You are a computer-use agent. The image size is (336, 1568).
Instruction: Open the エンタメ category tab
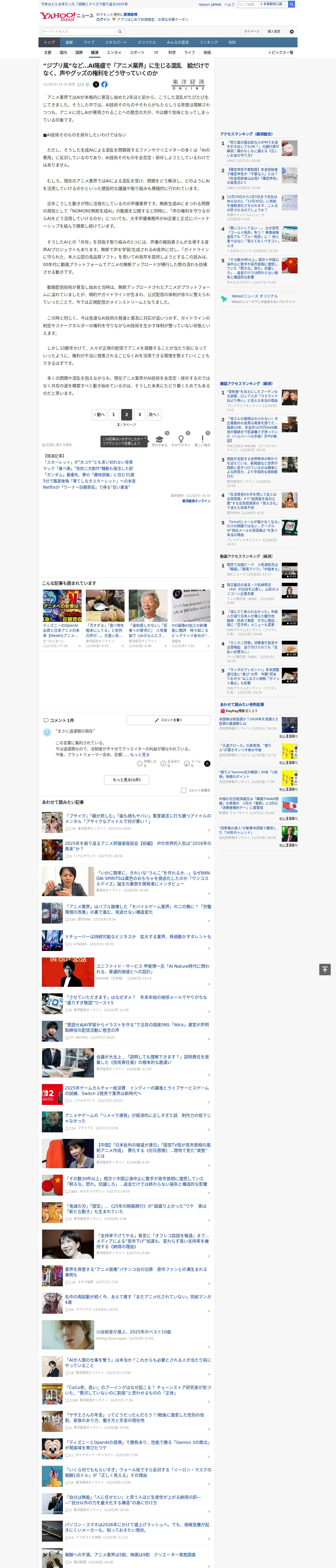click(114, 52)
